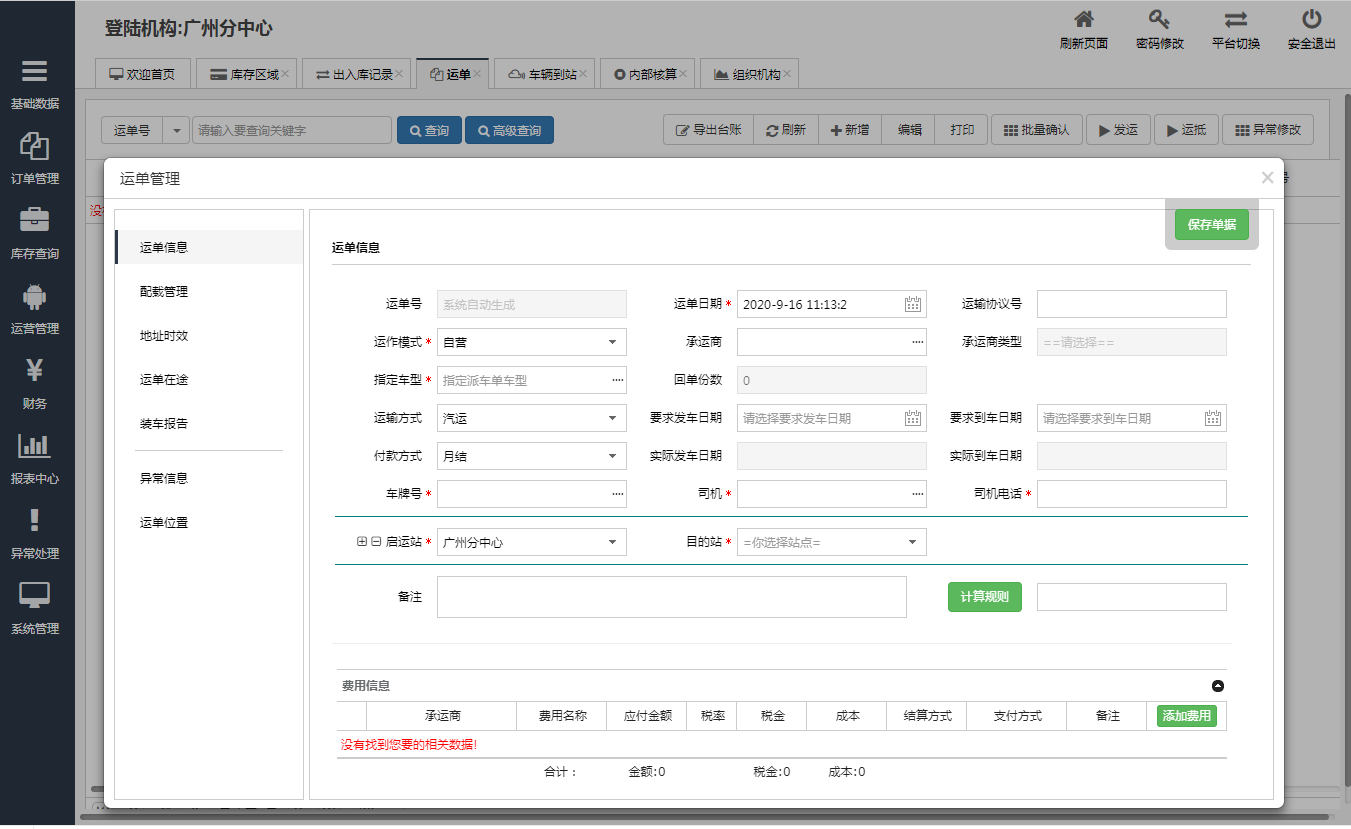
Task: Open calendar picker for 运单日期
Action: tap(912, 304)
